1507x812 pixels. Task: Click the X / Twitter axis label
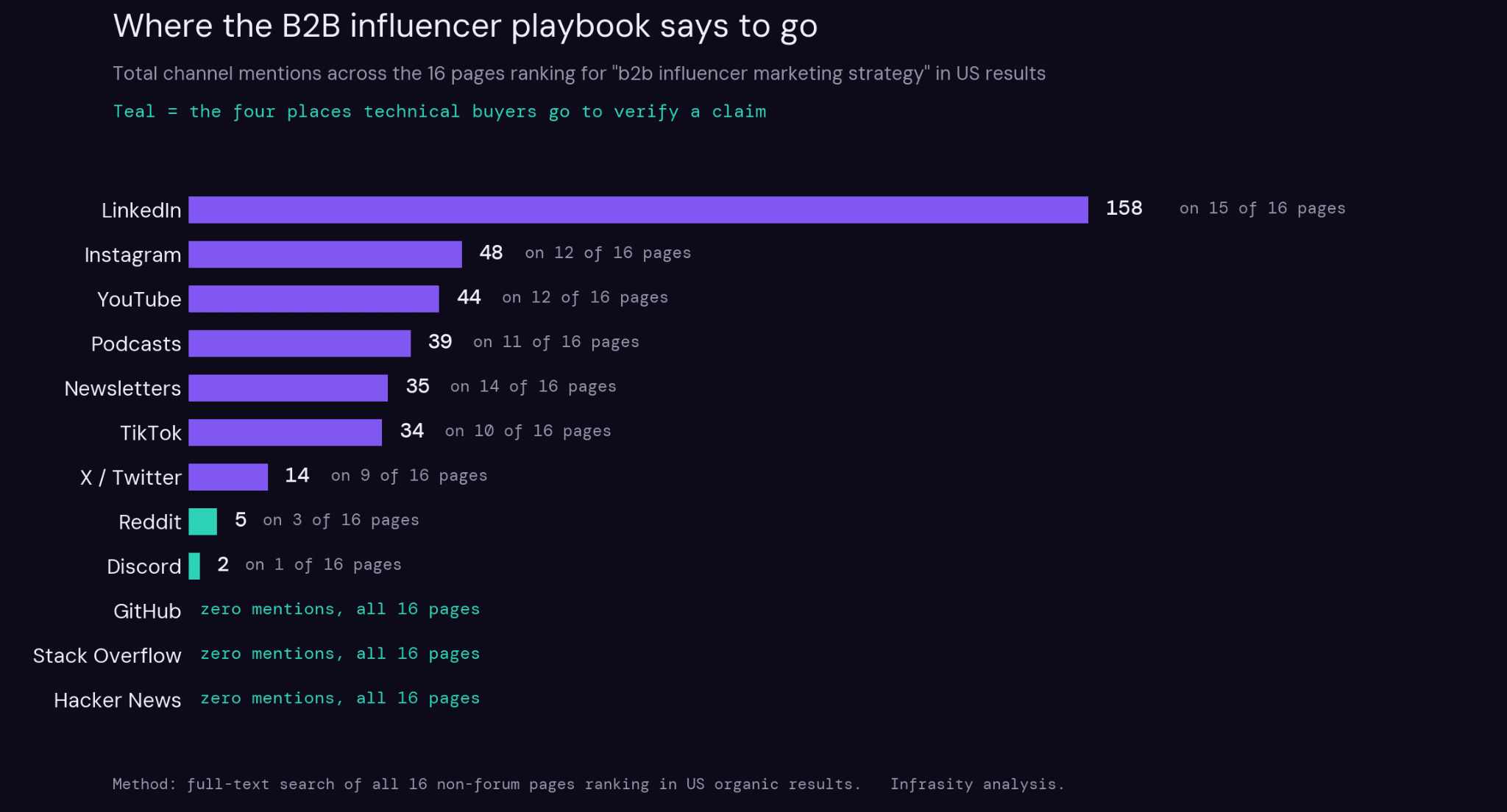tap(131, 478)
